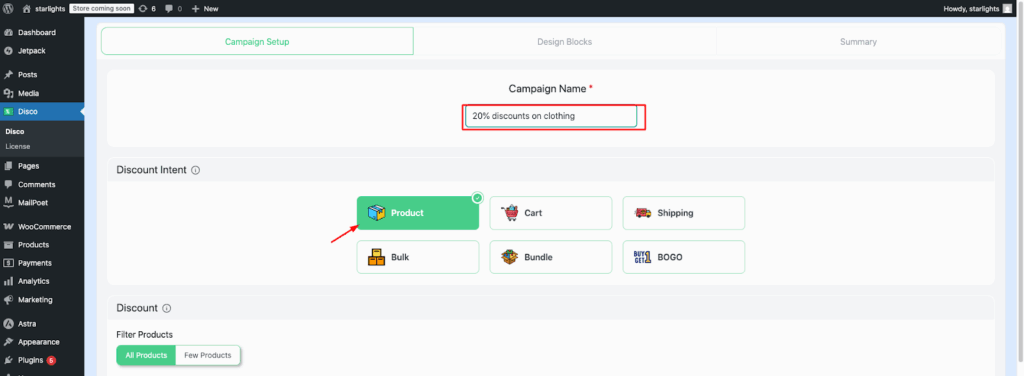Click the Howdy, starlights account link
The image size is (1024, 376).
pyautogui.click(x=971, y=8)
